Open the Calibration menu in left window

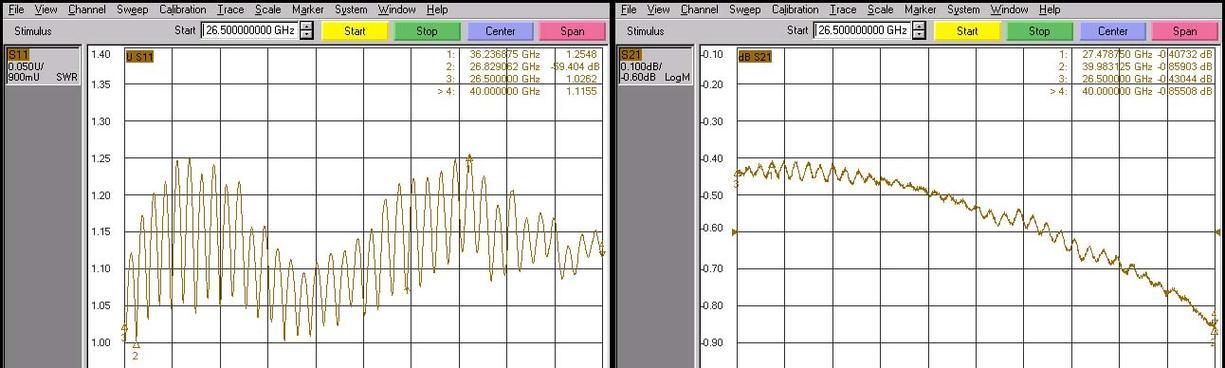point(182,9)
